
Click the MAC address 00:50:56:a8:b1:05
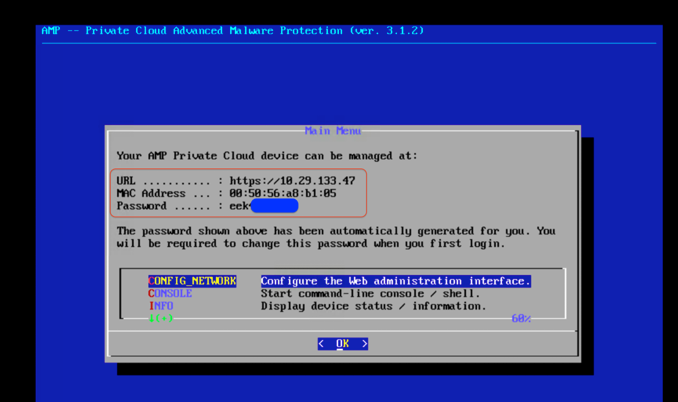(x=283, y=193)
